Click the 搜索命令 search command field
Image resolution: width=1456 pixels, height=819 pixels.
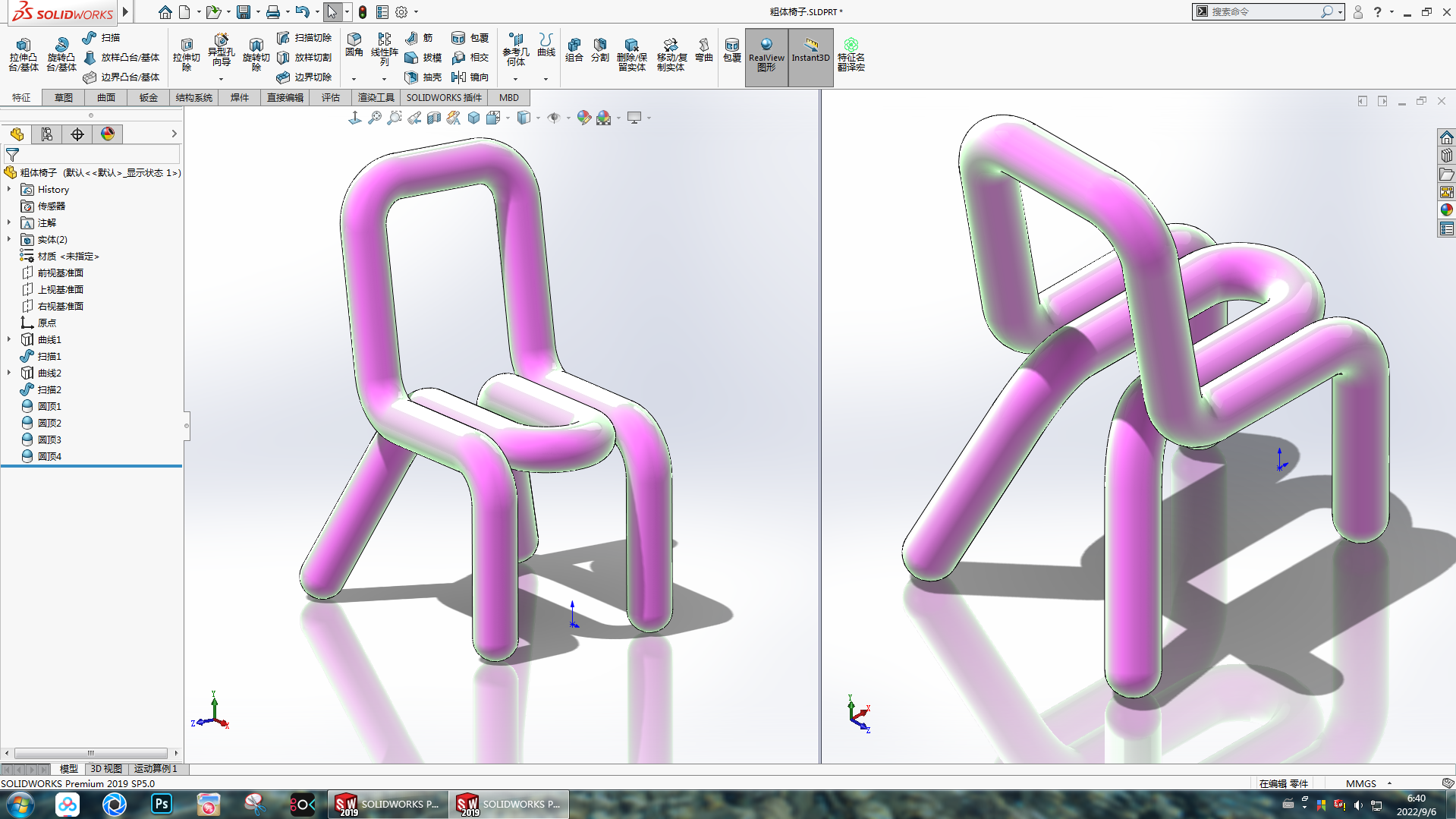pyautogui.click(x=1263, y=12)
